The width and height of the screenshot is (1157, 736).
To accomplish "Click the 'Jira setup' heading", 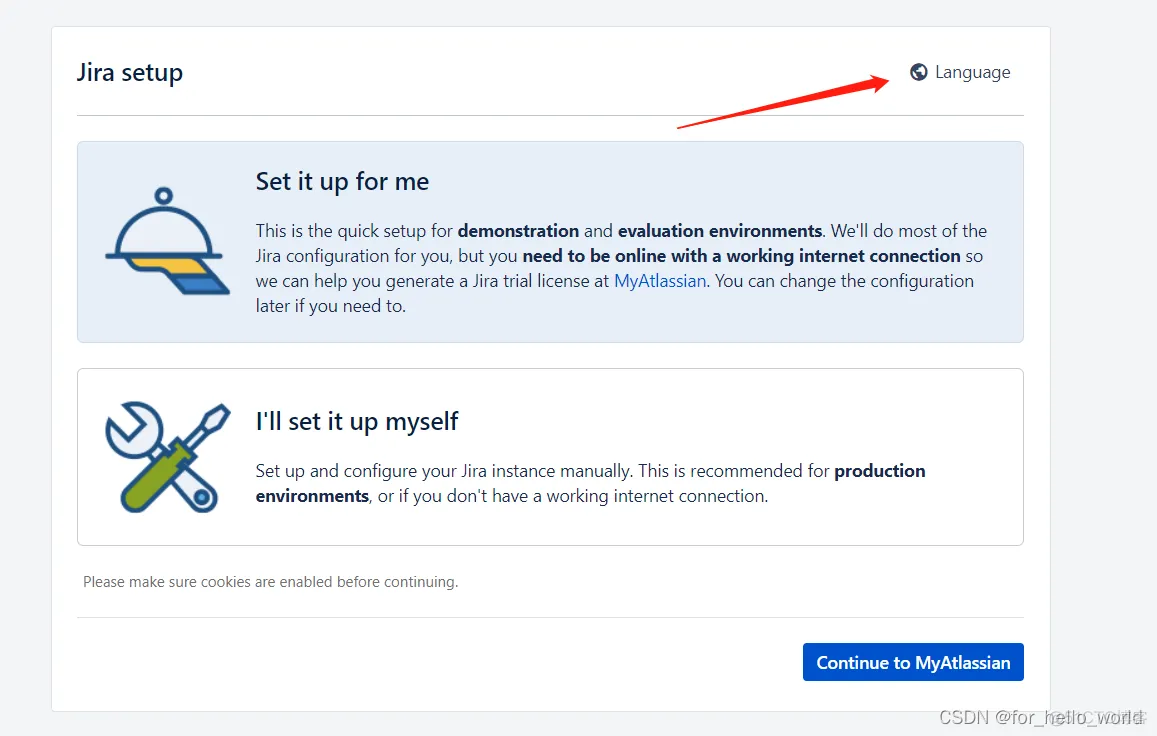I will [130, 72].
